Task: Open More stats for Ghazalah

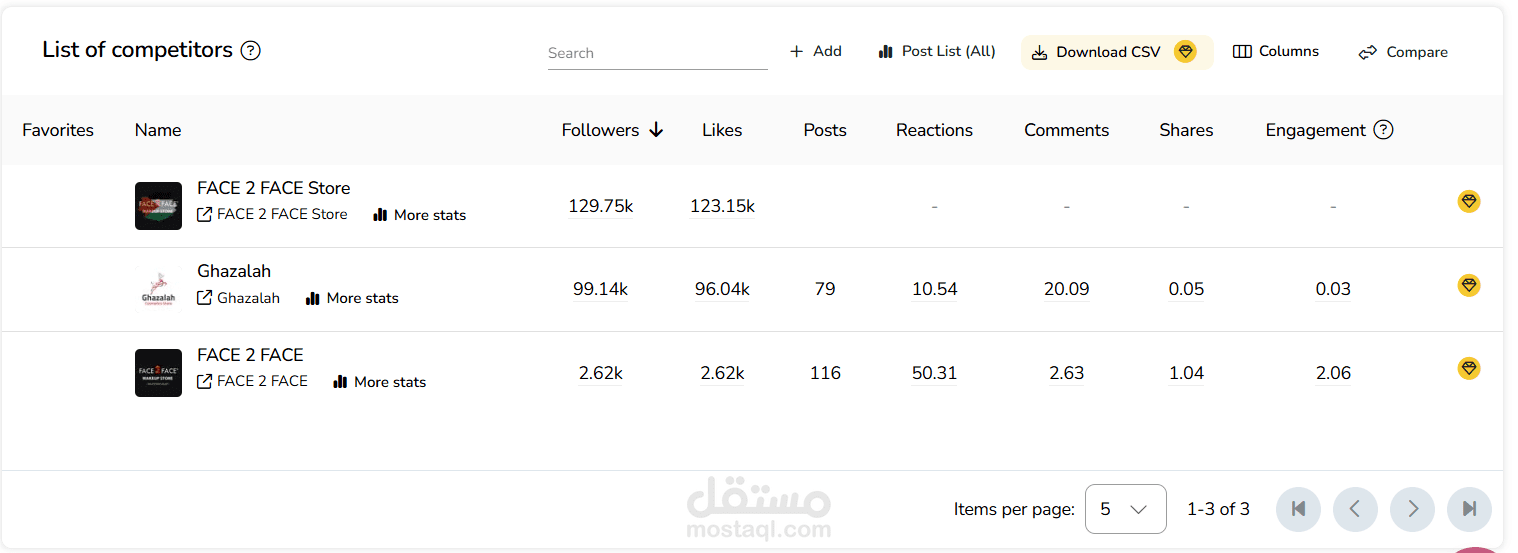Action: point(352,298)
